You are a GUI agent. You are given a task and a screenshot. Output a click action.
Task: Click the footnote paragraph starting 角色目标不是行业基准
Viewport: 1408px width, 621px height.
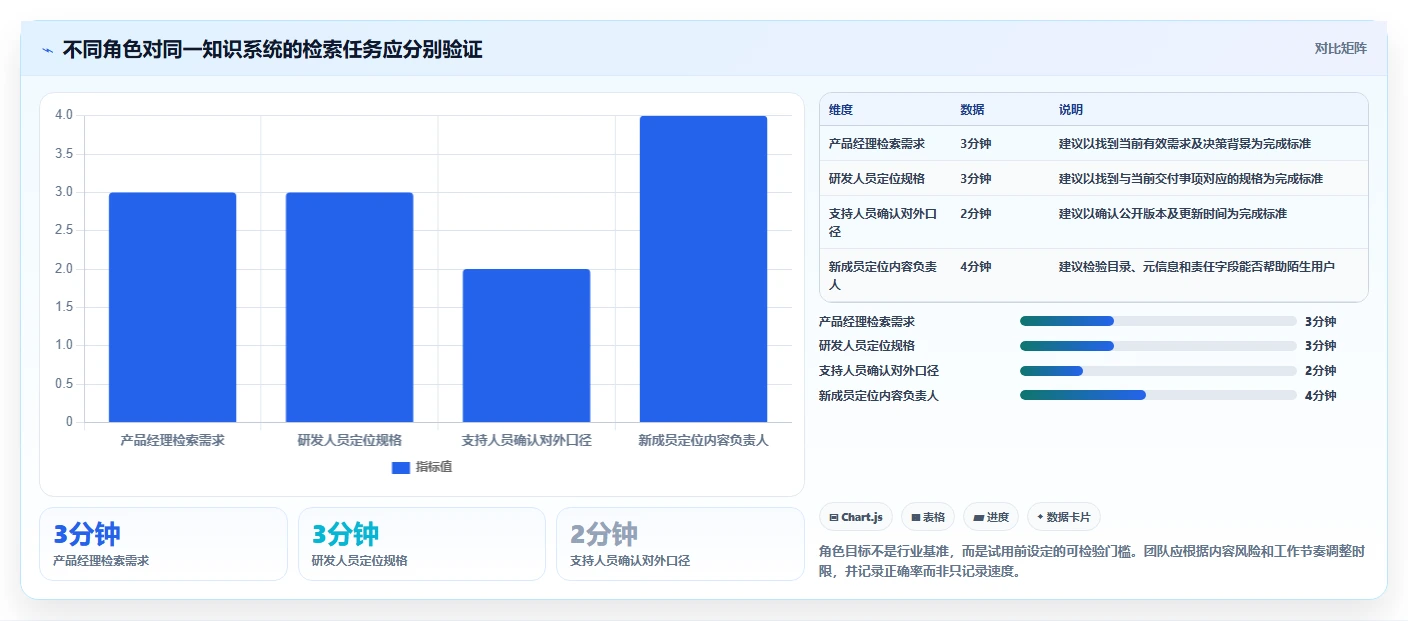tap(1092, 562)
